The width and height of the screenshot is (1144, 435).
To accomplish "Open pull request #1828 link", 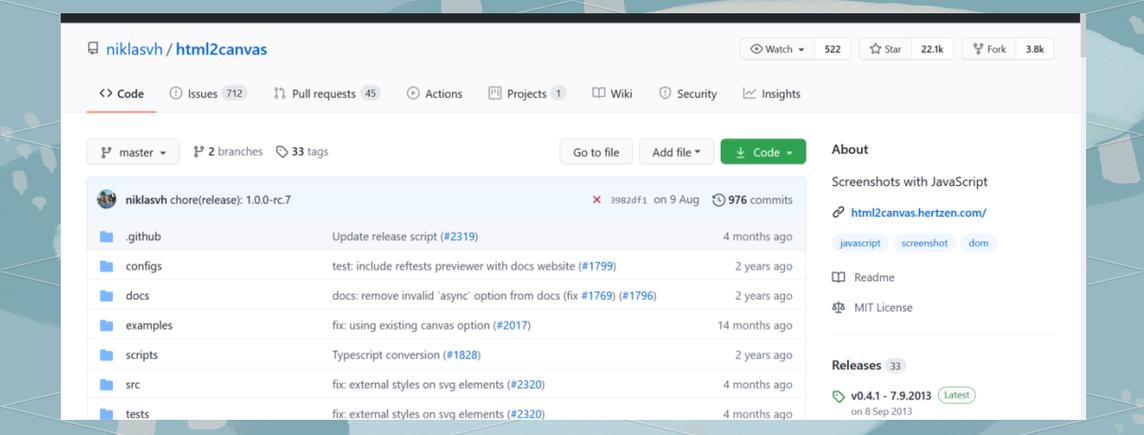I will 462,355.
